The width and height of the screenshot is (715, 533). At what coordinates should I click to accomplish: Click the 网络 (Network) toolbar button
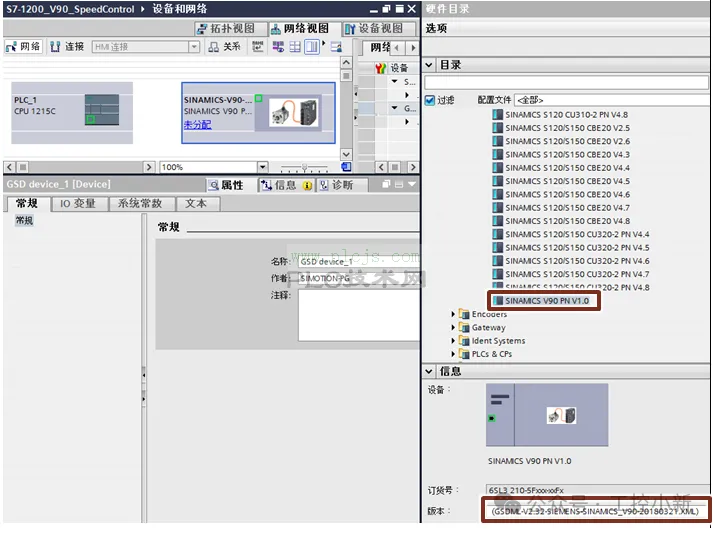[x=23, y=47]
